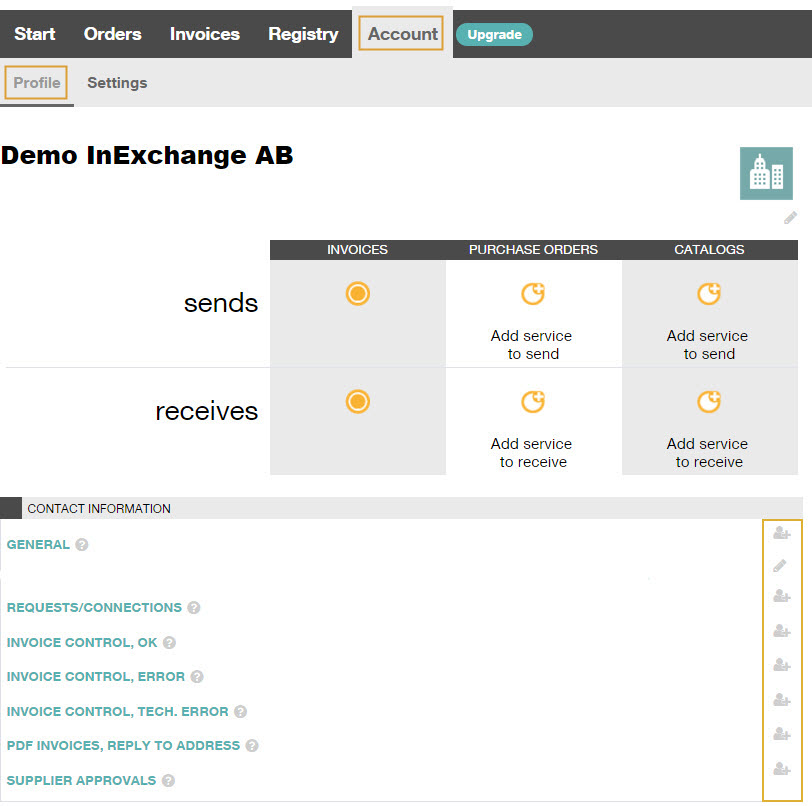Toggle the sends Invoices active indicator
The image size is (812, 806).
pyautogui.click(x=357, y=294)
